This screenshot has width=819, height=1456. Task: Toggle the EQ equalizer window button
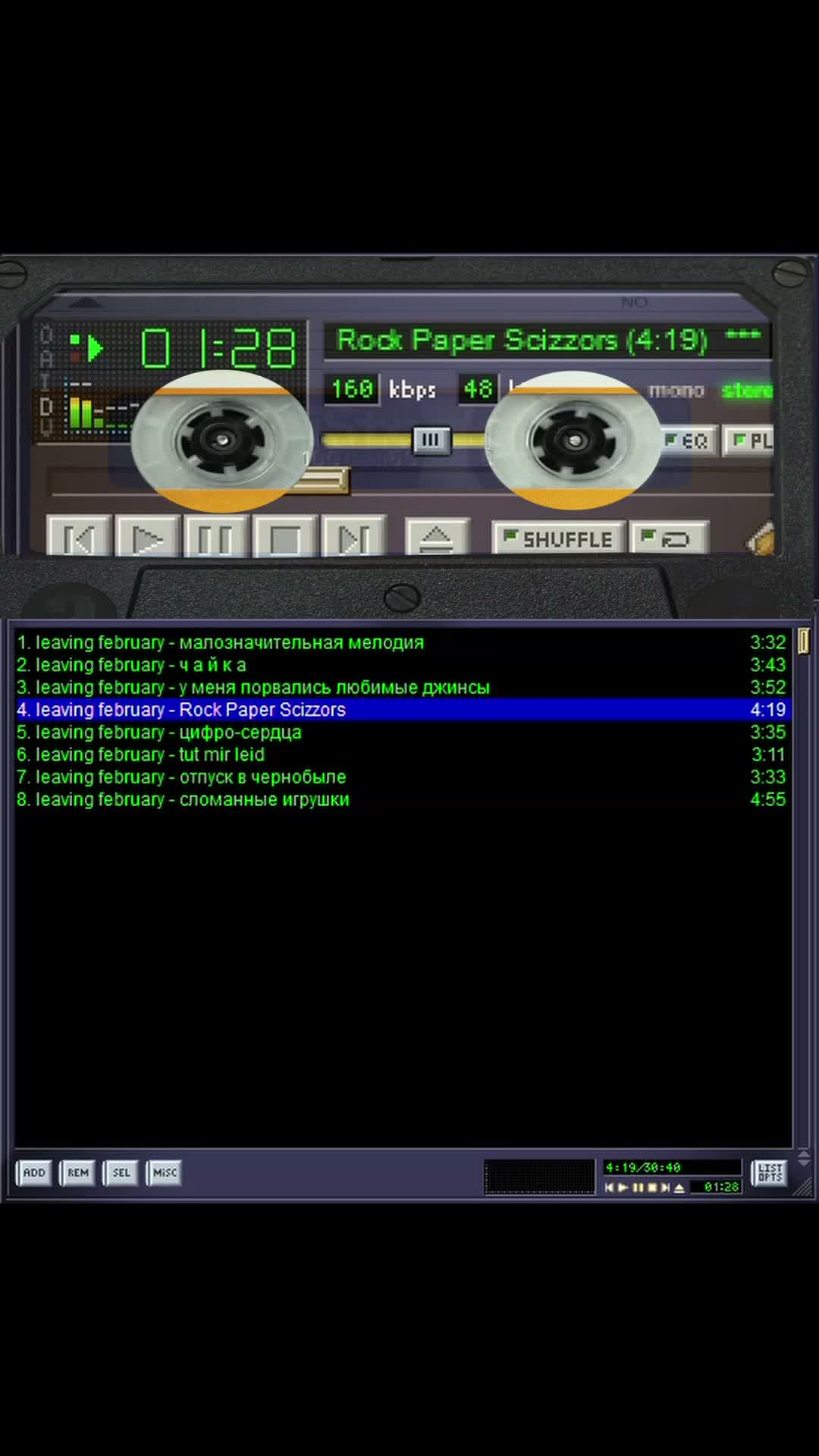click(687, 441)
